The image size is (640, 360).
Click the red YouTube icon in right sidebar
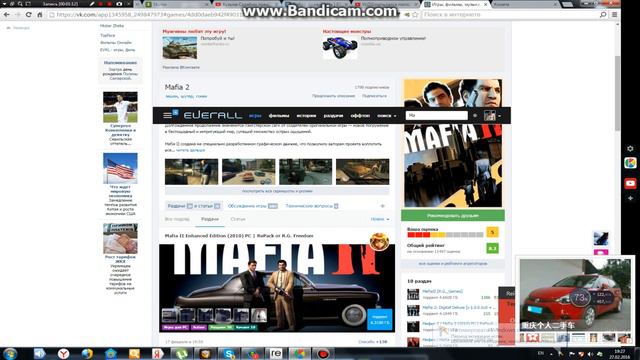point(630,183)
